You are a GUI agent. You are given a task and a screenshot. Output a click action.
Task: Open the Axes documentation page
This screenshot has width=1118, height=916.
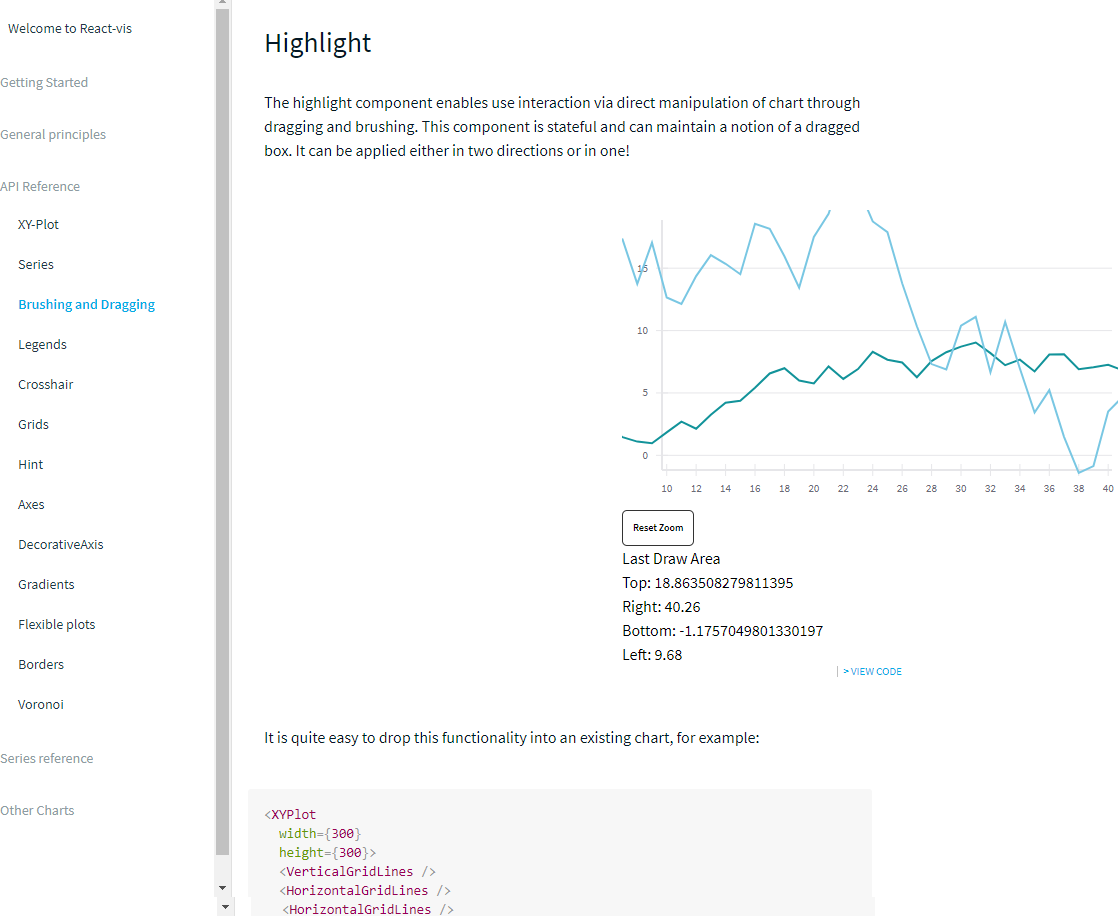tap(31, 504)
